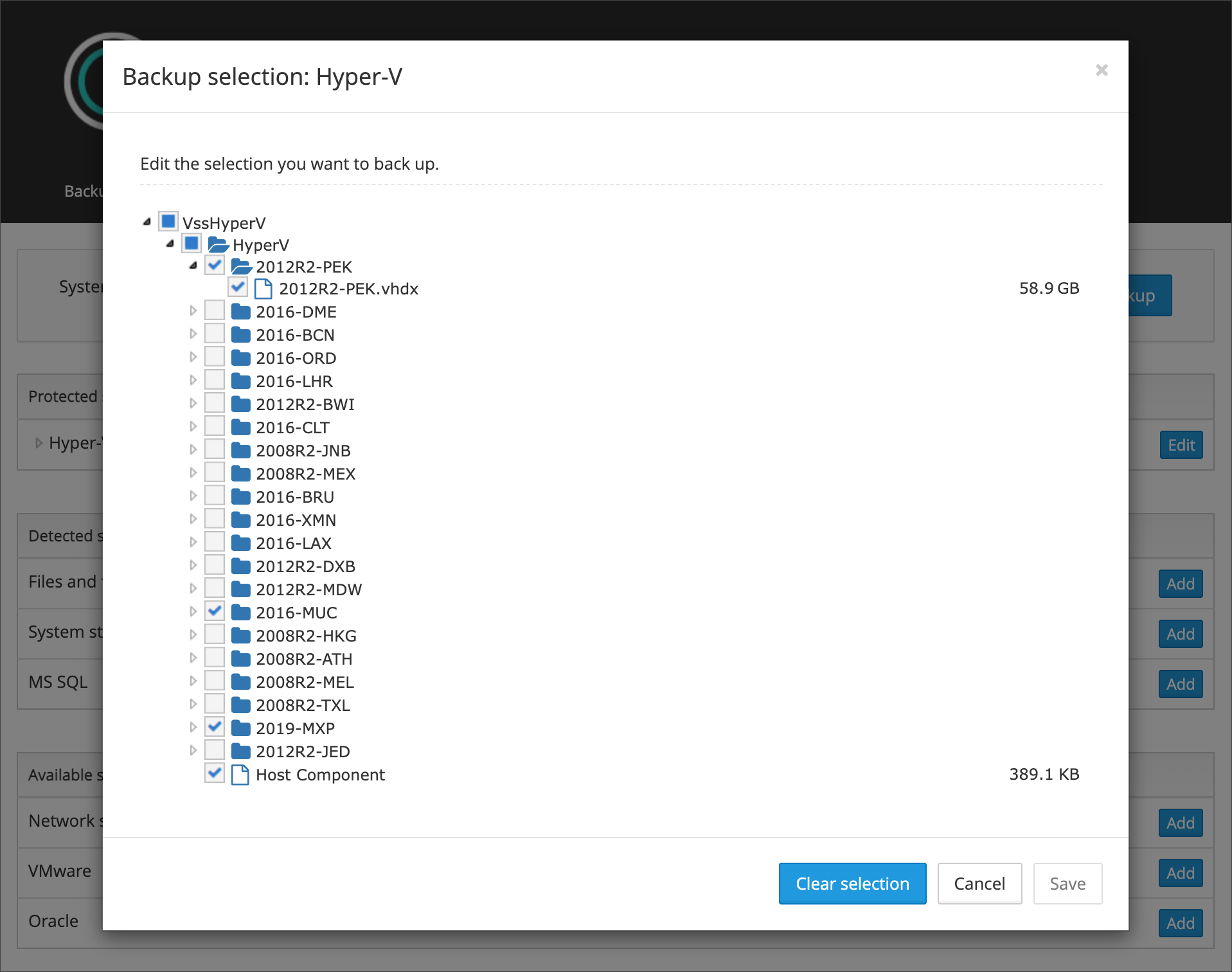The image size is (1232, 972).
Task: Uncheck the 2012R2-PEK.vhdx file checkbox
Action: [238, 287]
